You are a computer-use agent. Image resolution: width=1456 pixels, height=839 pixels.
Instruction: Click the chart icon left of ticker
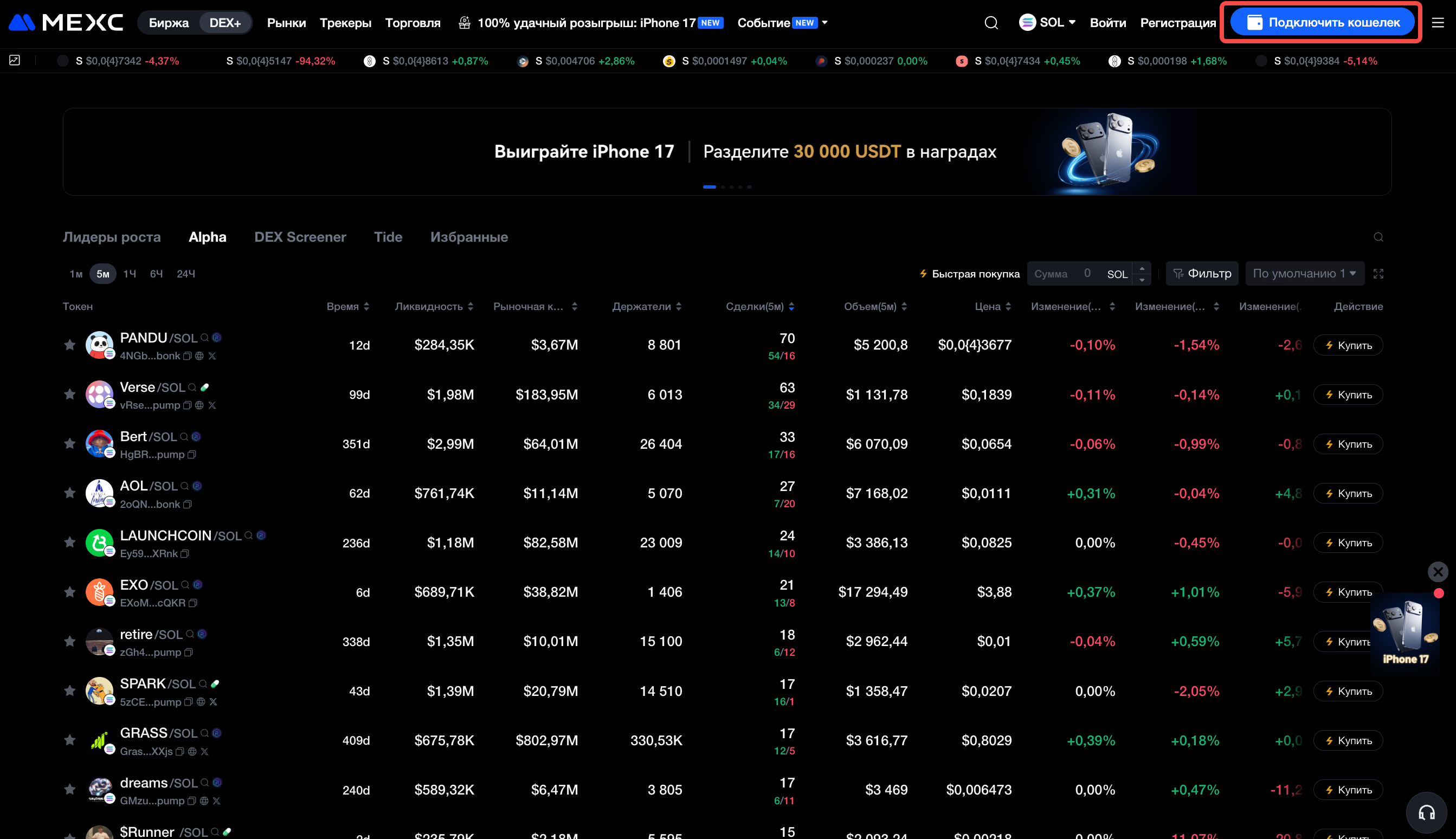pyautogui.click(x=15, y=61)
